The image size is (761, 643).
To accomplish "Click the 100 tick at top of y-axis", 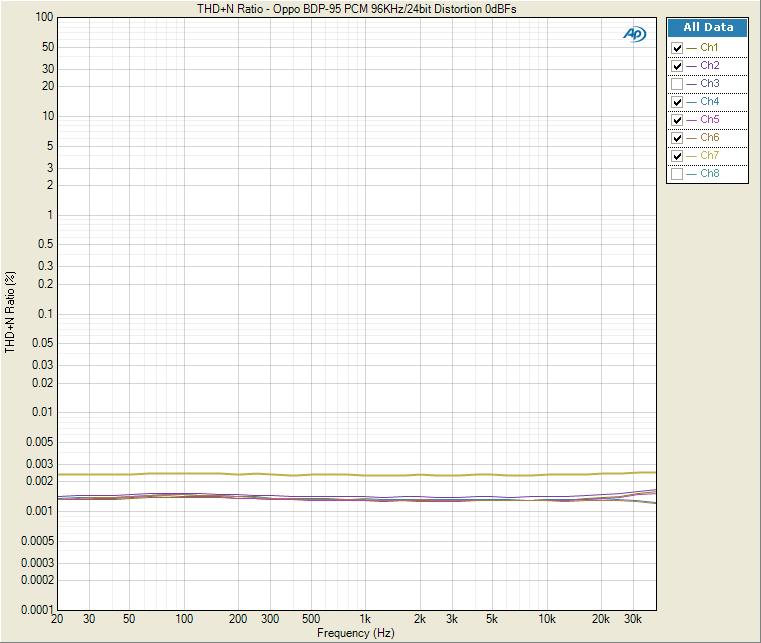I will 43,18.
